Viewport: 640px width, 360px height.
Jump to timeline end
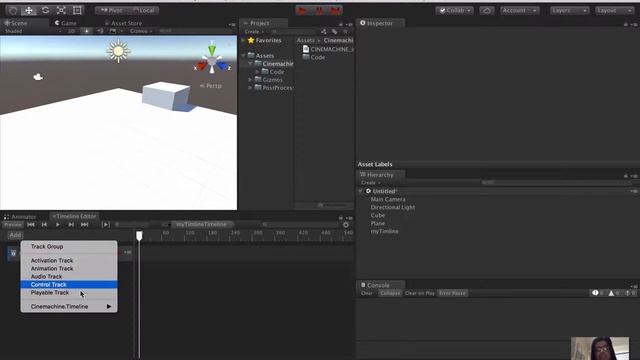point(84,224)
